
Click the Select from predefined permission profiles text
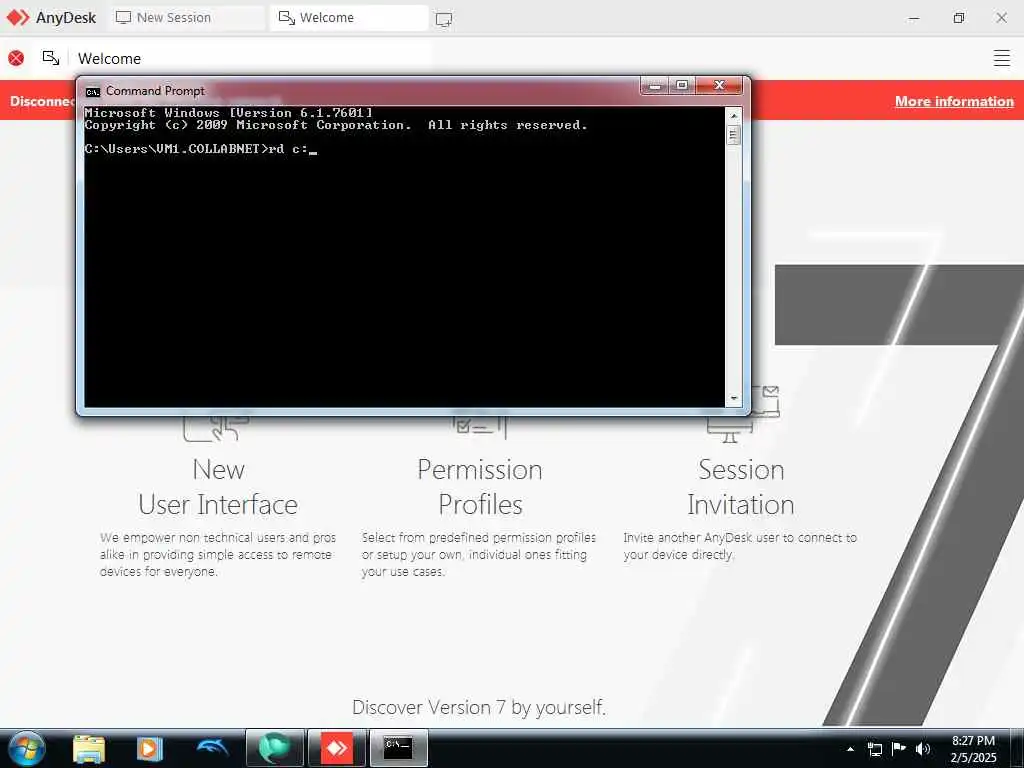(x=479, y=554)
